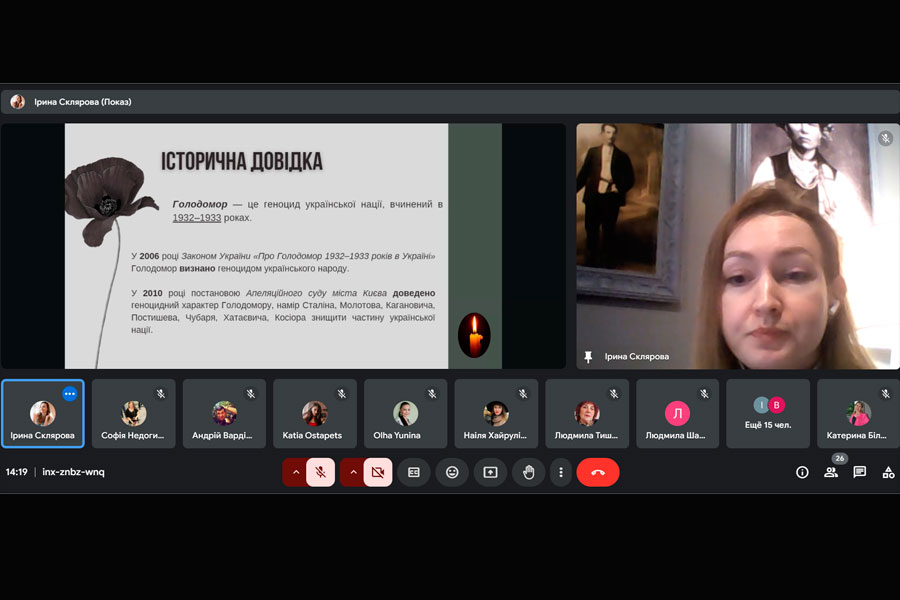This screenshot has height=600, width=900.
Task: Unpin Ірина Склярова video with pin icon
Action: click(588, 357)
